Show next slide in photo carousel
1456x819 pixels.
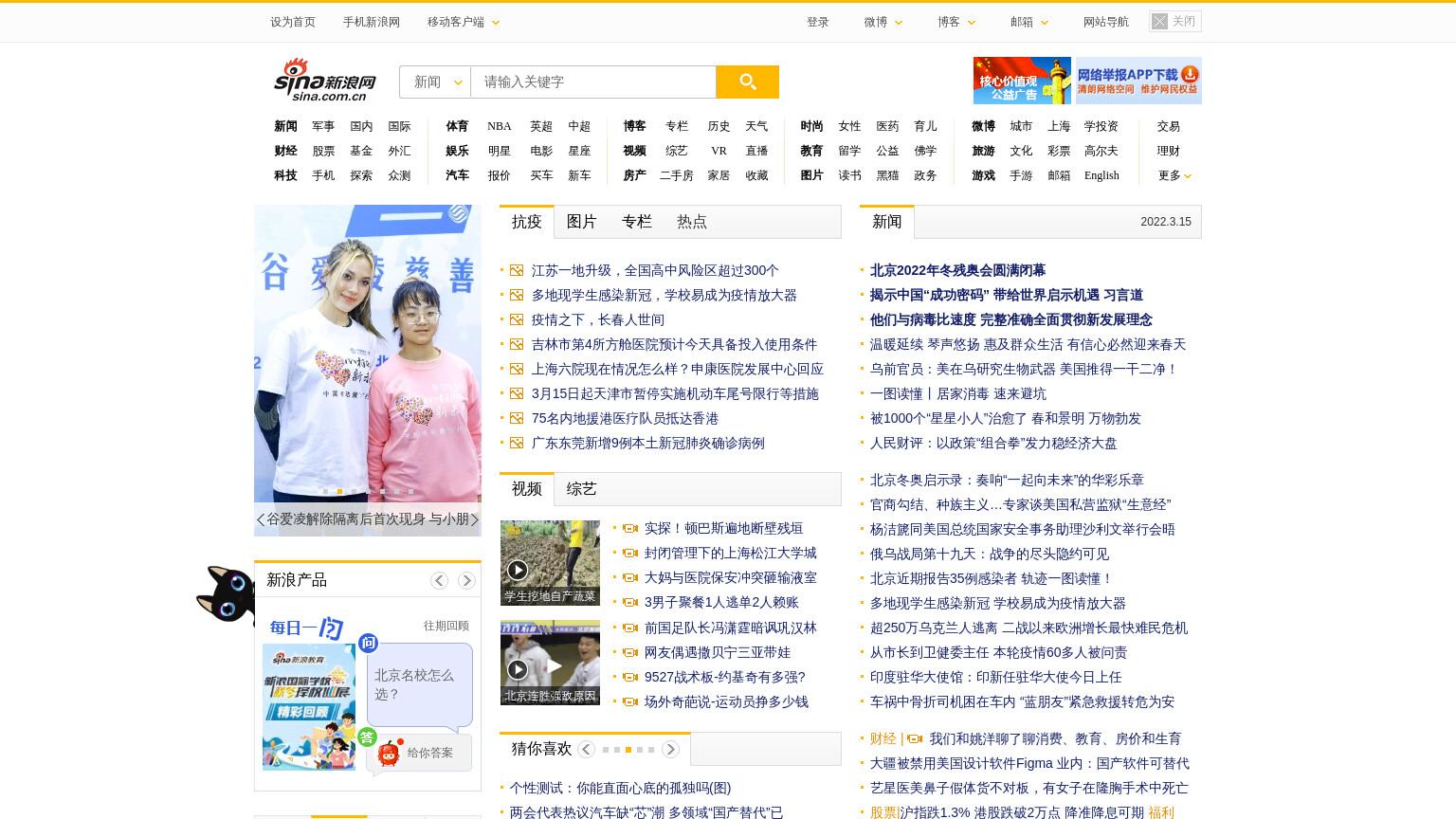tap(475, 519)
